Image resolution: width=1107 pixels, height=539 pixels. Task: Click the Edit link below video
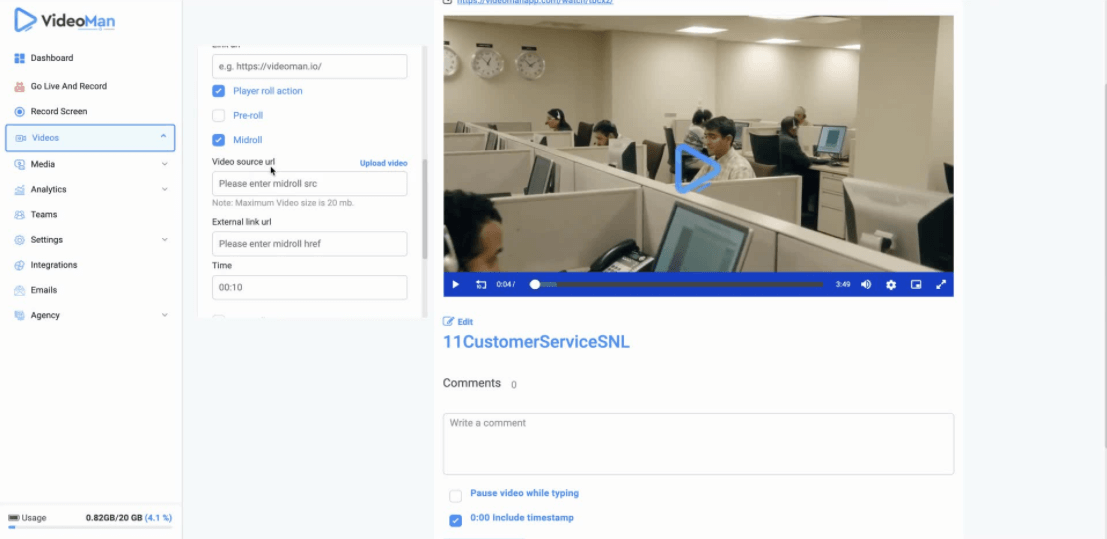(x=458, y=322)
